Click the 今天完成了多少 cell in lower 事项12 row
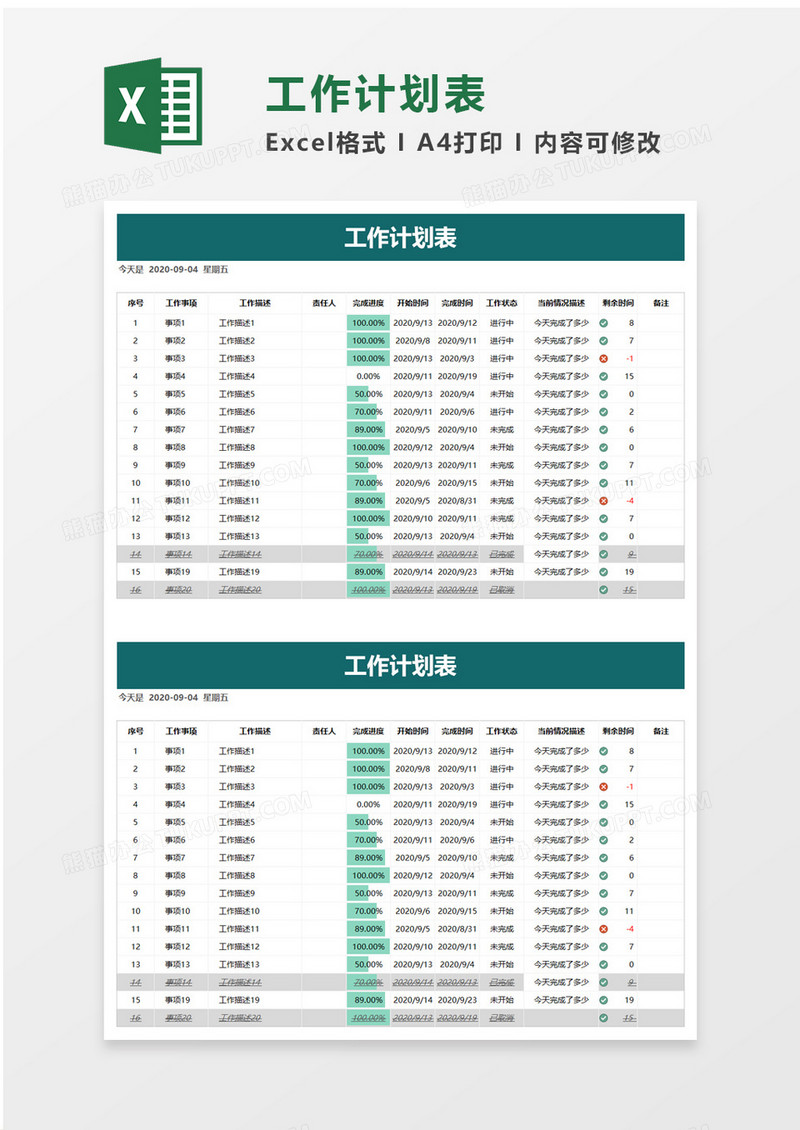800x1130 pixels. pos(561,946)
